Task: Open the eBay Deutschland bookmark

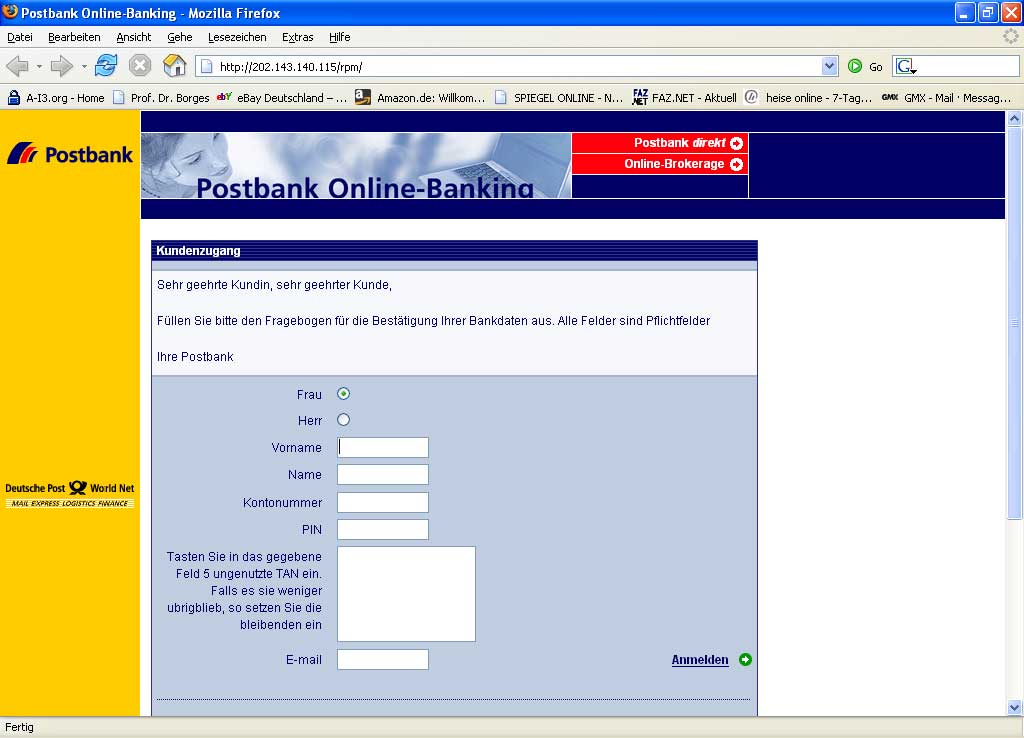Action: (282, 98)
